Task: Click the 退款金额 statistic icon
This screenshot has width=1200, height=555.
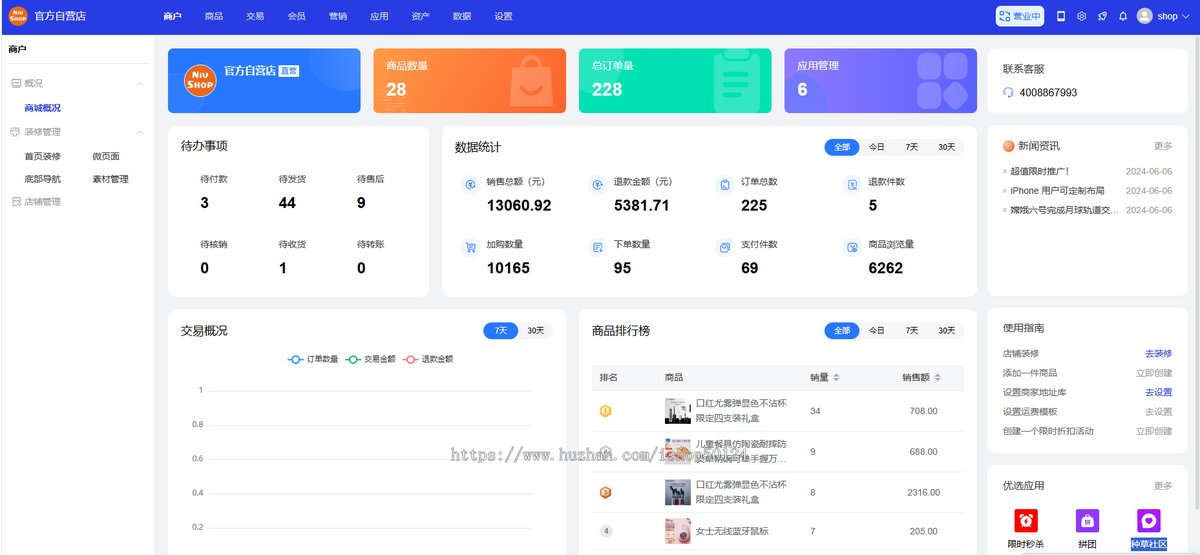Action: tap(597, 185)
